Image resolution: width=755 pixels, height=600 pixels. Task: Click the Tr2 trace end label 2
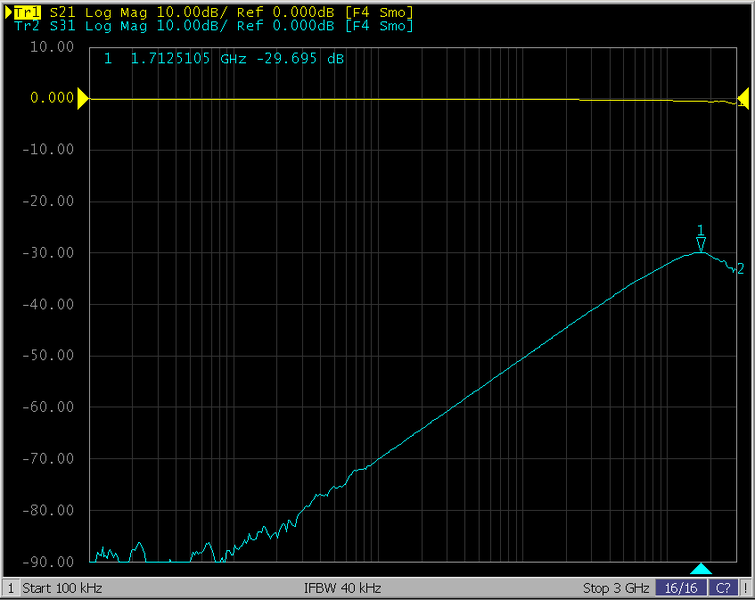coord(740,268)
